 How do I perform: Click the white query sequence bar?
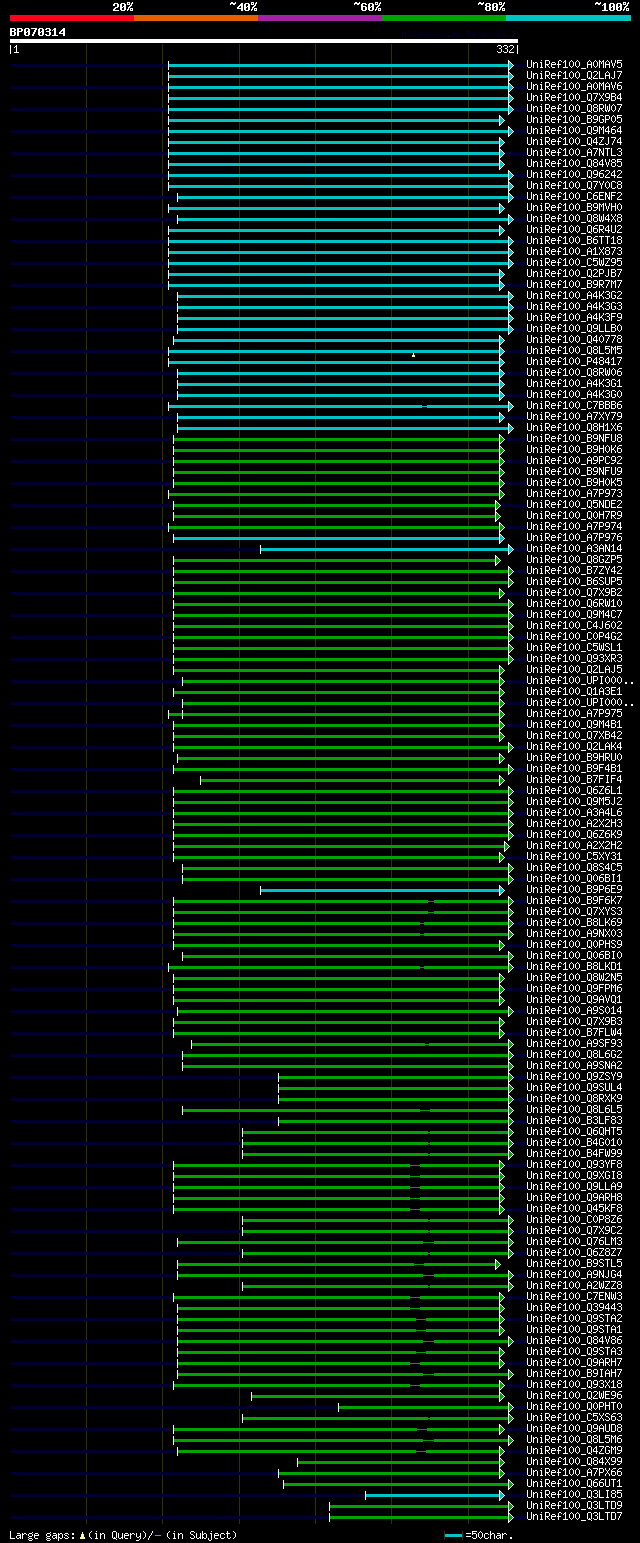[x=264, y=41]
